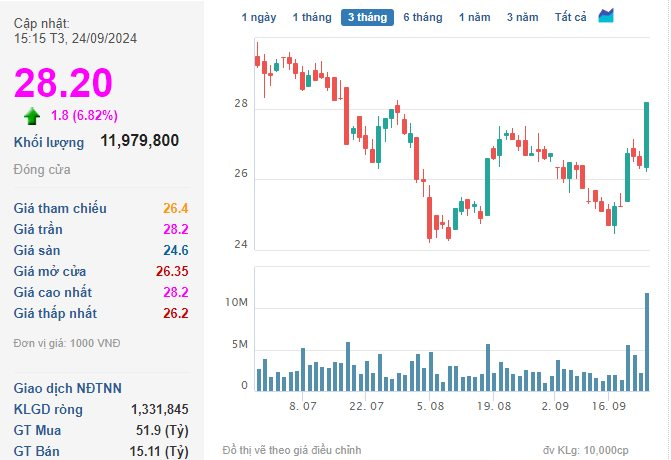Click the "Giá tham chiếu" label
The height and width of the screenshot is (460, 671).
point(60,208)
